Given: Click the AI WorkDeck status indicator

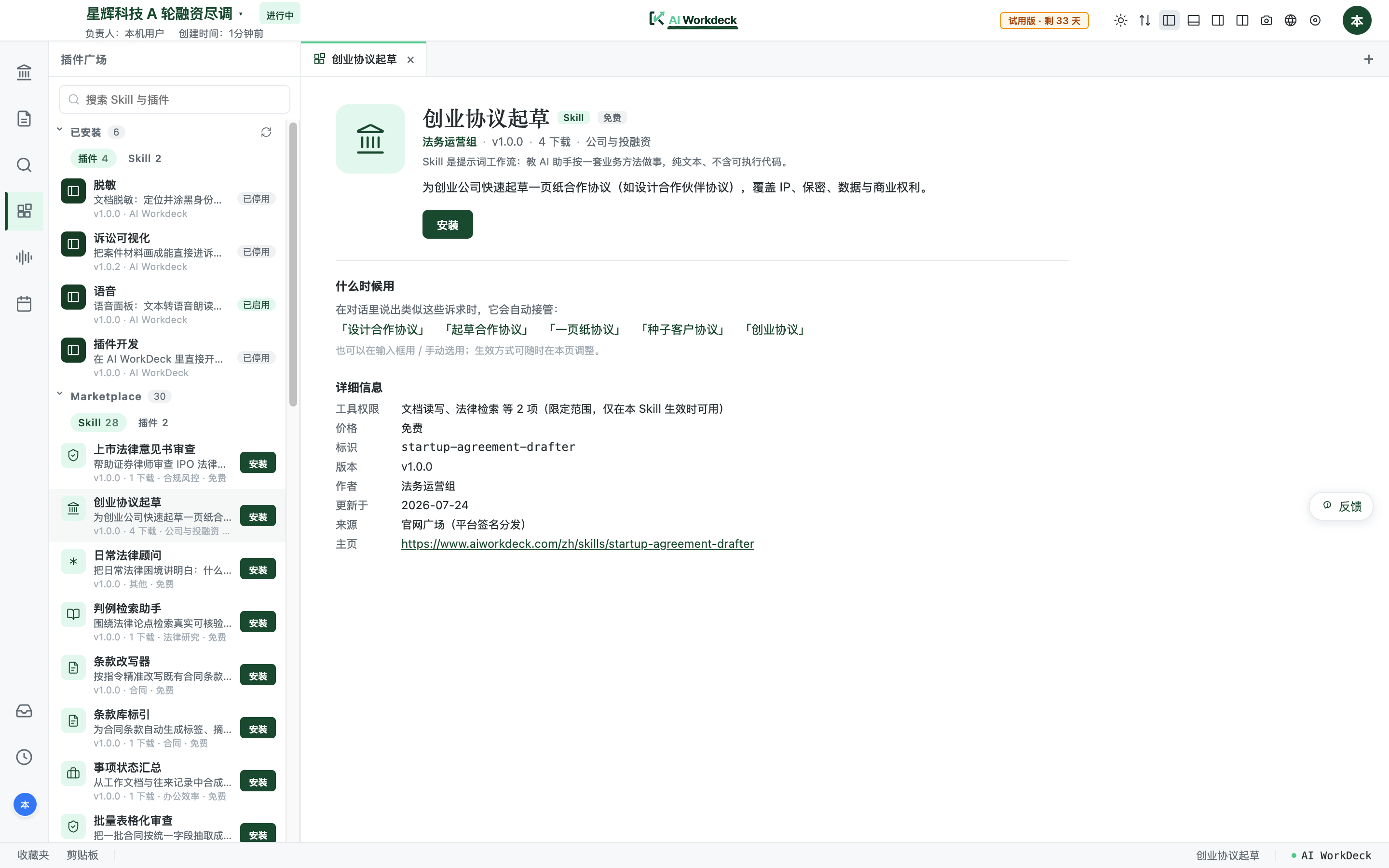Looking at the screenshot, I should tap(1331, 855).
